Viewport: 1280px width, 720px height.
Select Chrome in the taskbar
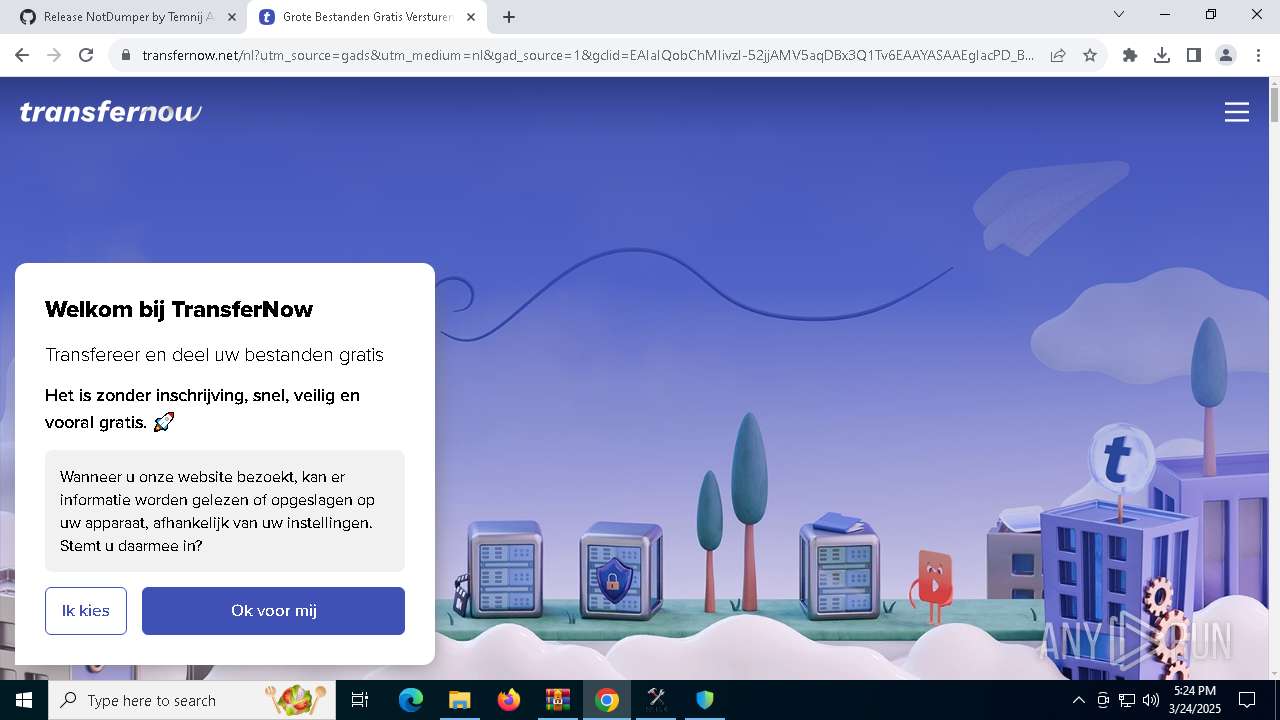(x=607, y=700)
